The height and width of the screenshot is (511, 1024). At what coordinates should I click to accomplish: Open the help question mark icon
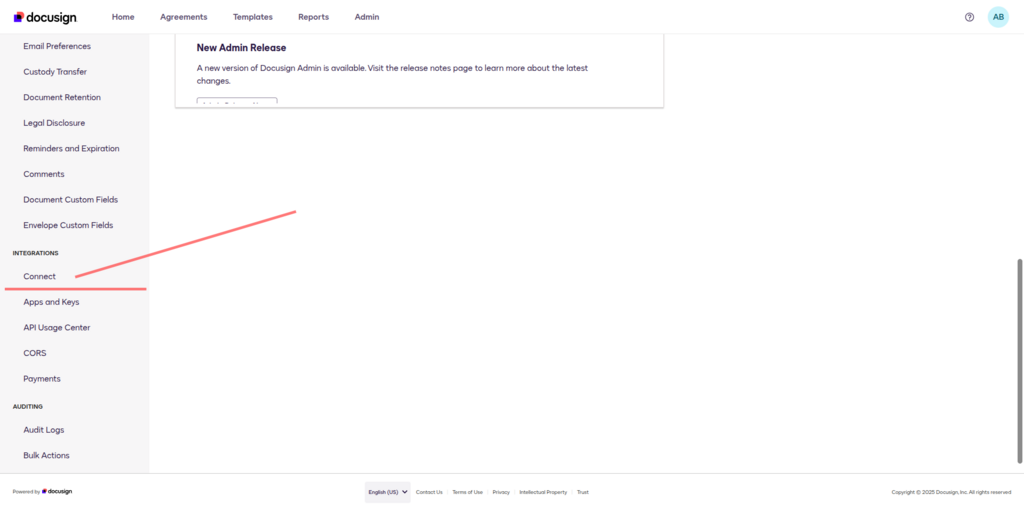(969, 17)
